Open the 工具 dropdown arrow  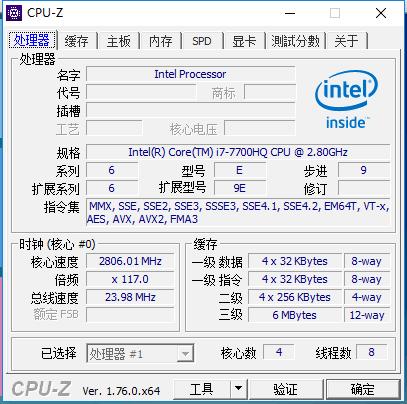point(238,388)
